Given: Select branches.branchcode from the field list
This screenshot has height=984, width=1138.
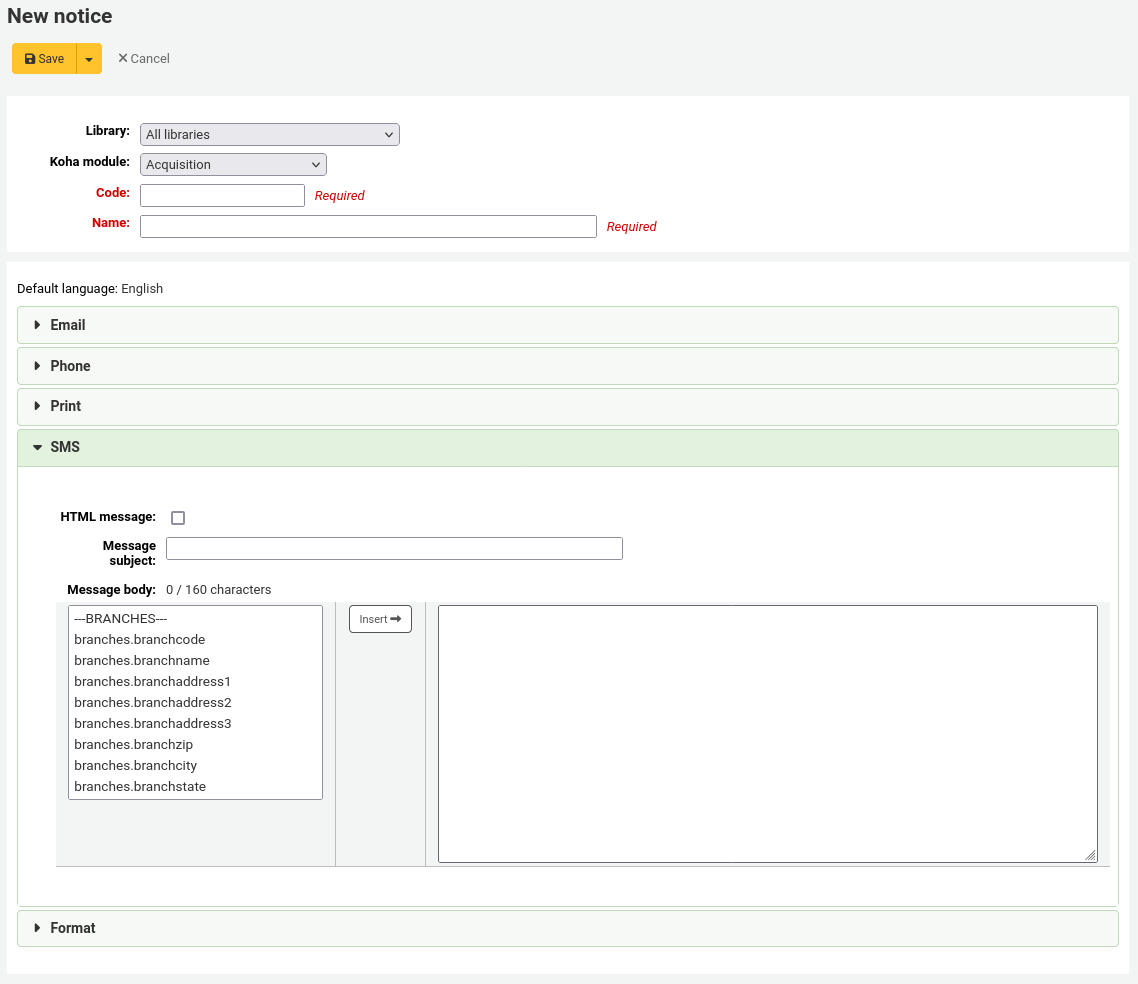Looking at the screenshot, I should [x=140, y=639].
